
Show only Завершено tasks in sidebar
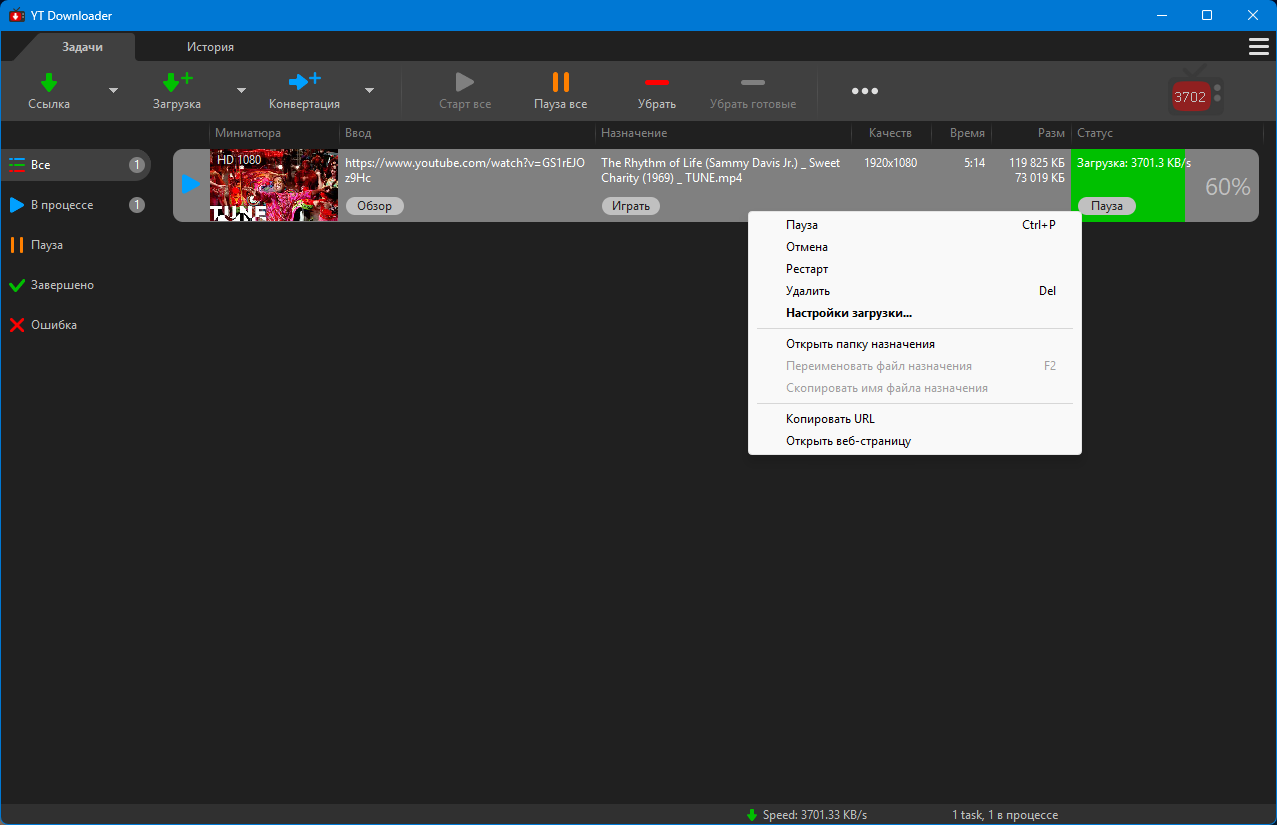(62, 285)
